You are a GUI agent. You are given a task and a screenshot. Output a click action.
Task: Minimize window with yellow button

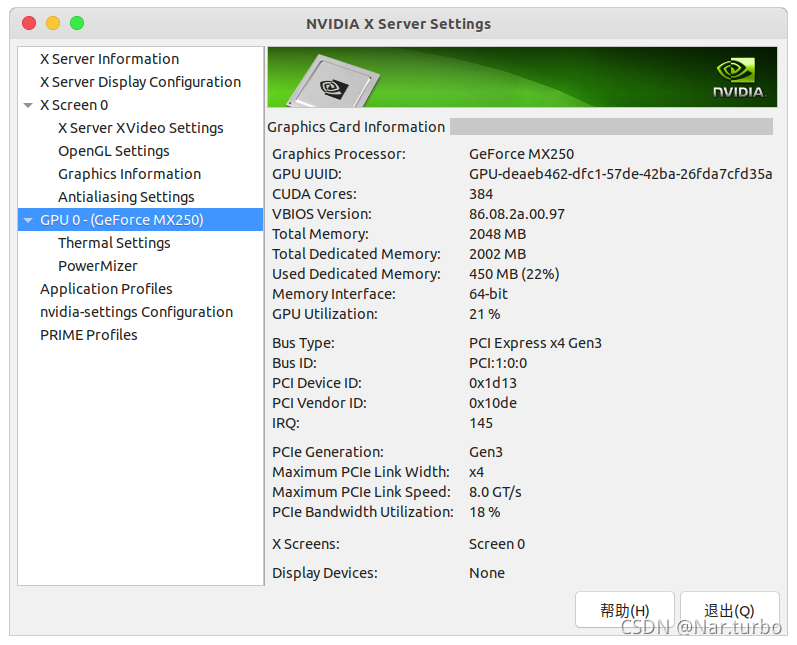point(53,23)
